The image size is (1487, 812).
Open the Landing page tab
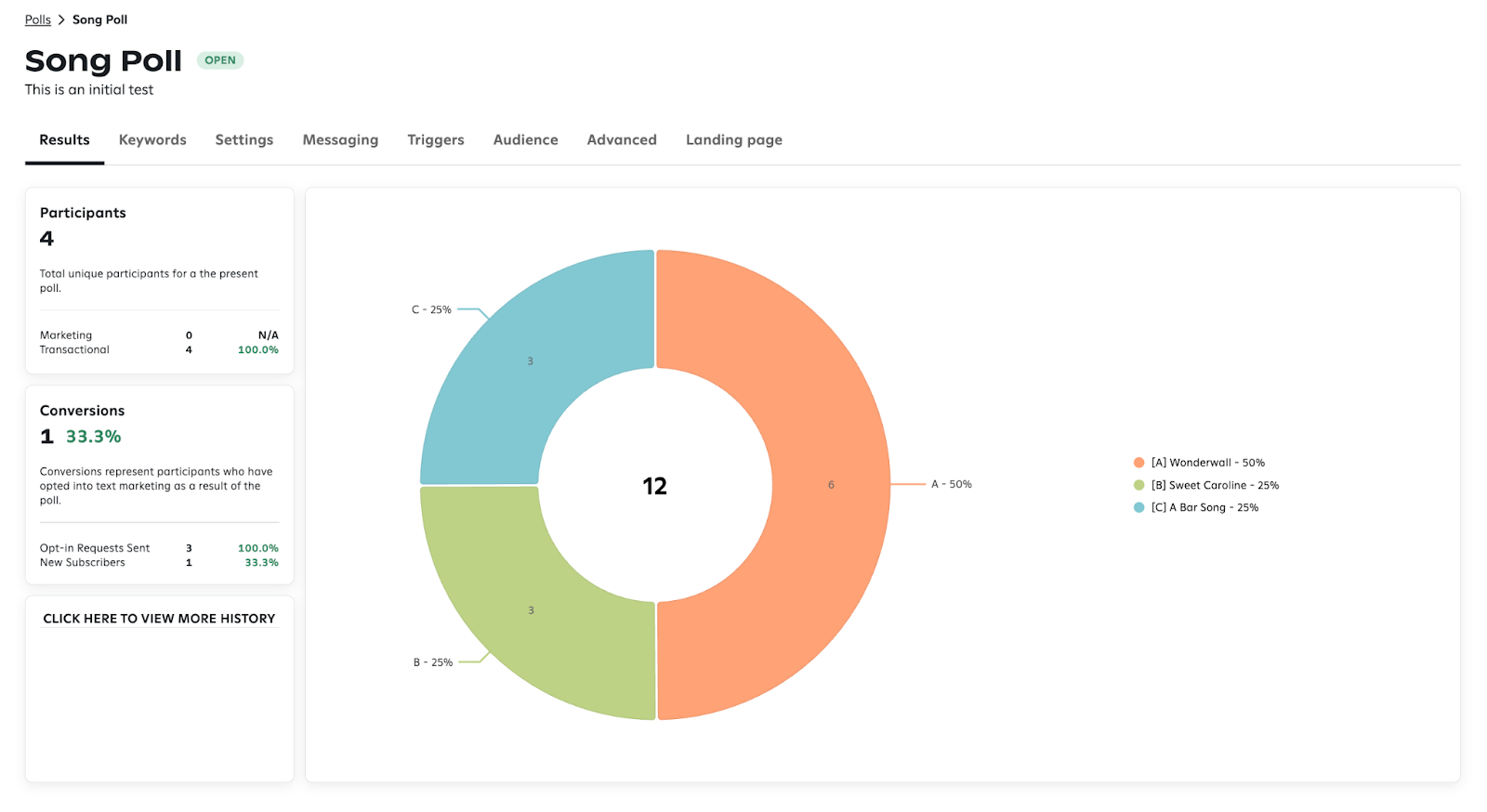point(733,140)
